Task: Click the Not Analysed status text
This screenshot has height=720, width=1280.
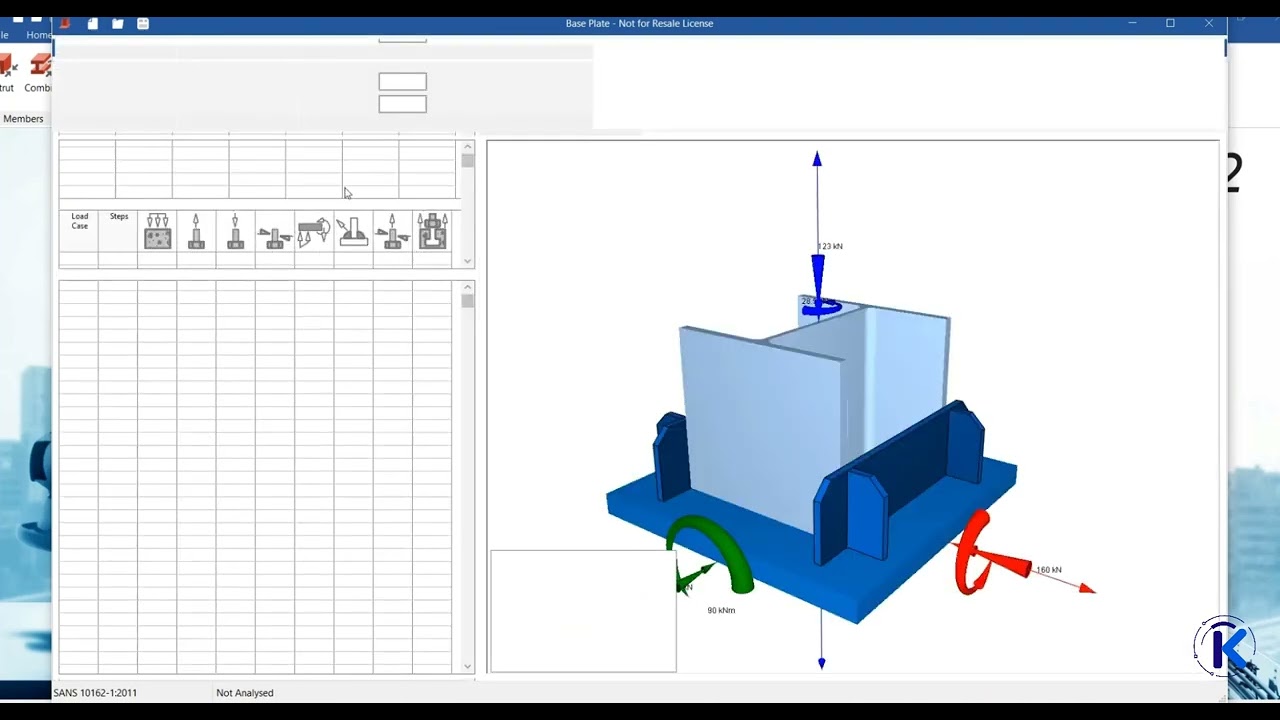Action: tap(245, 692)
